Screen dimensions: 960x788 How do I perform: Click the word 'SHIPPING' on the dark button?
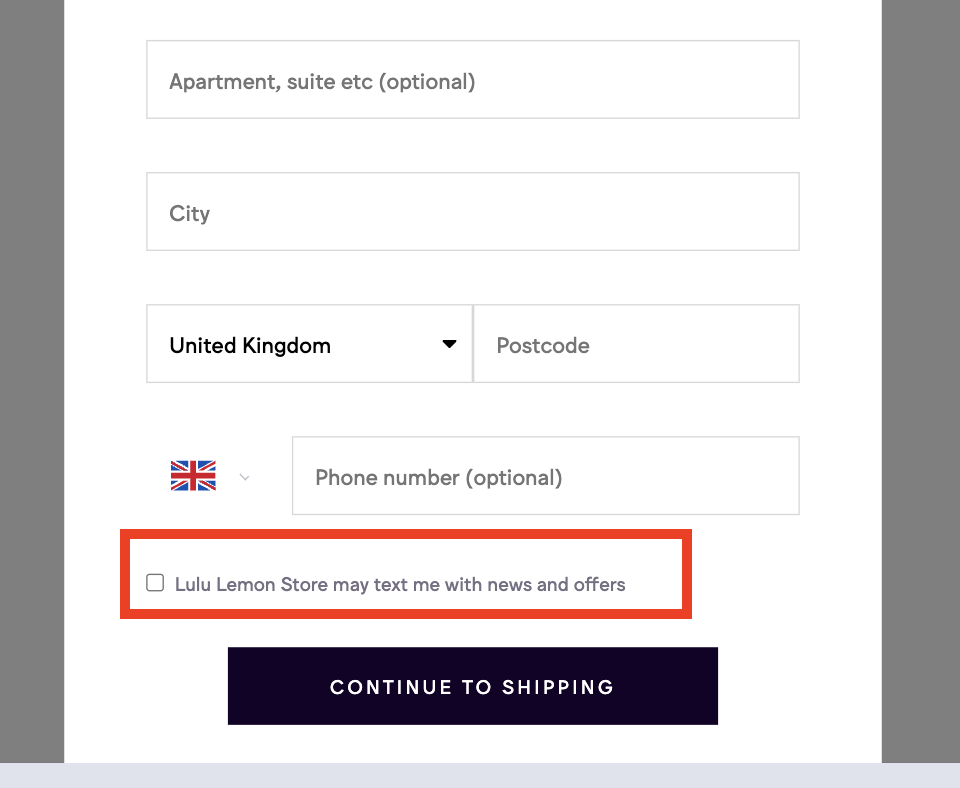(x=558, y=687)
